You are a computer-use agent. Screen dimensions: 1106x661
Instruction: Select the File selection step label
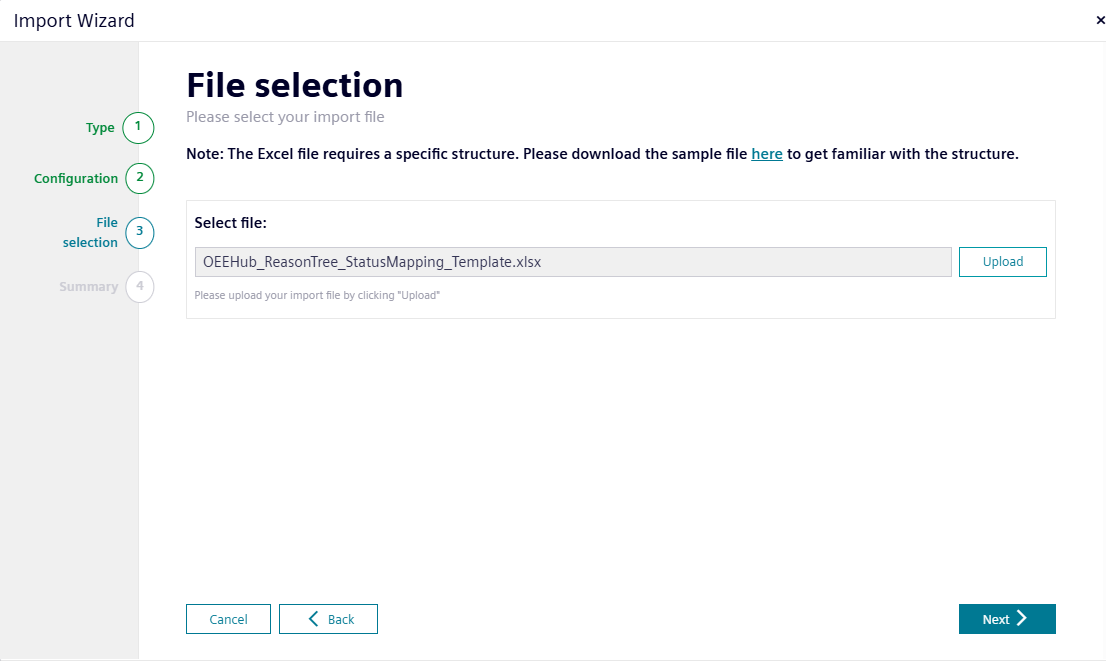pyautogui.click(x=90, y=232)
